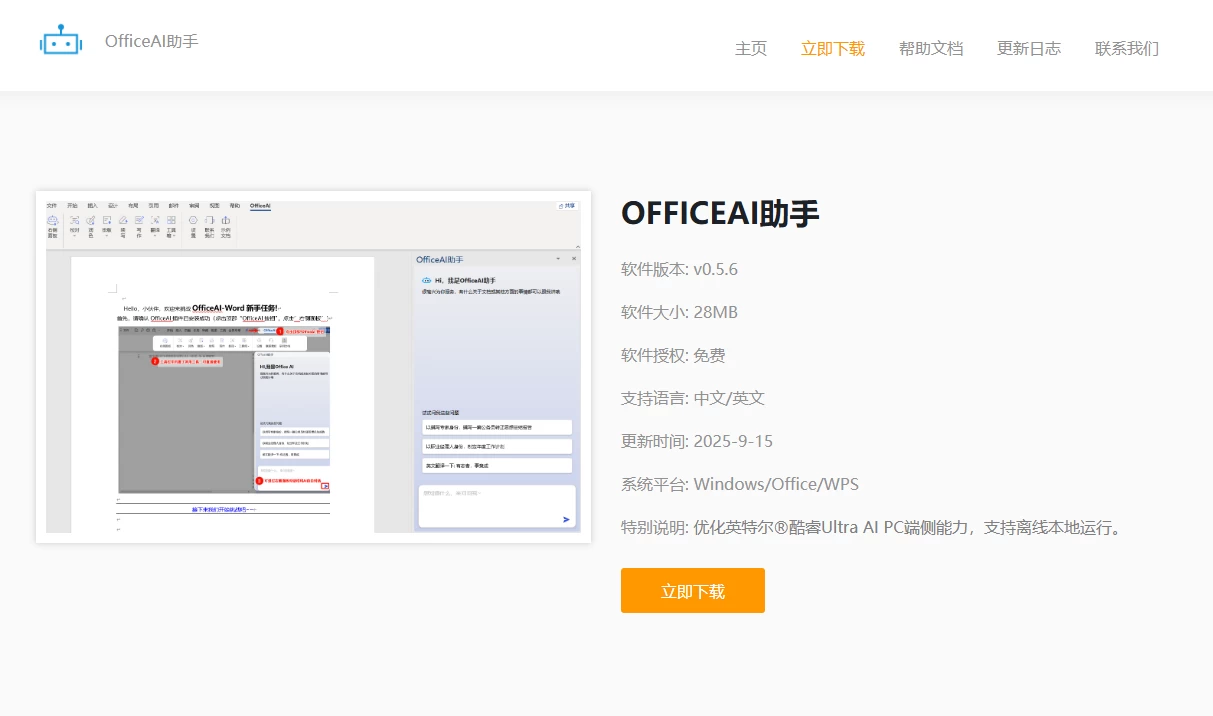
Task: Select the 写作 writing tool icon
Action: click(x=139, y=220)
